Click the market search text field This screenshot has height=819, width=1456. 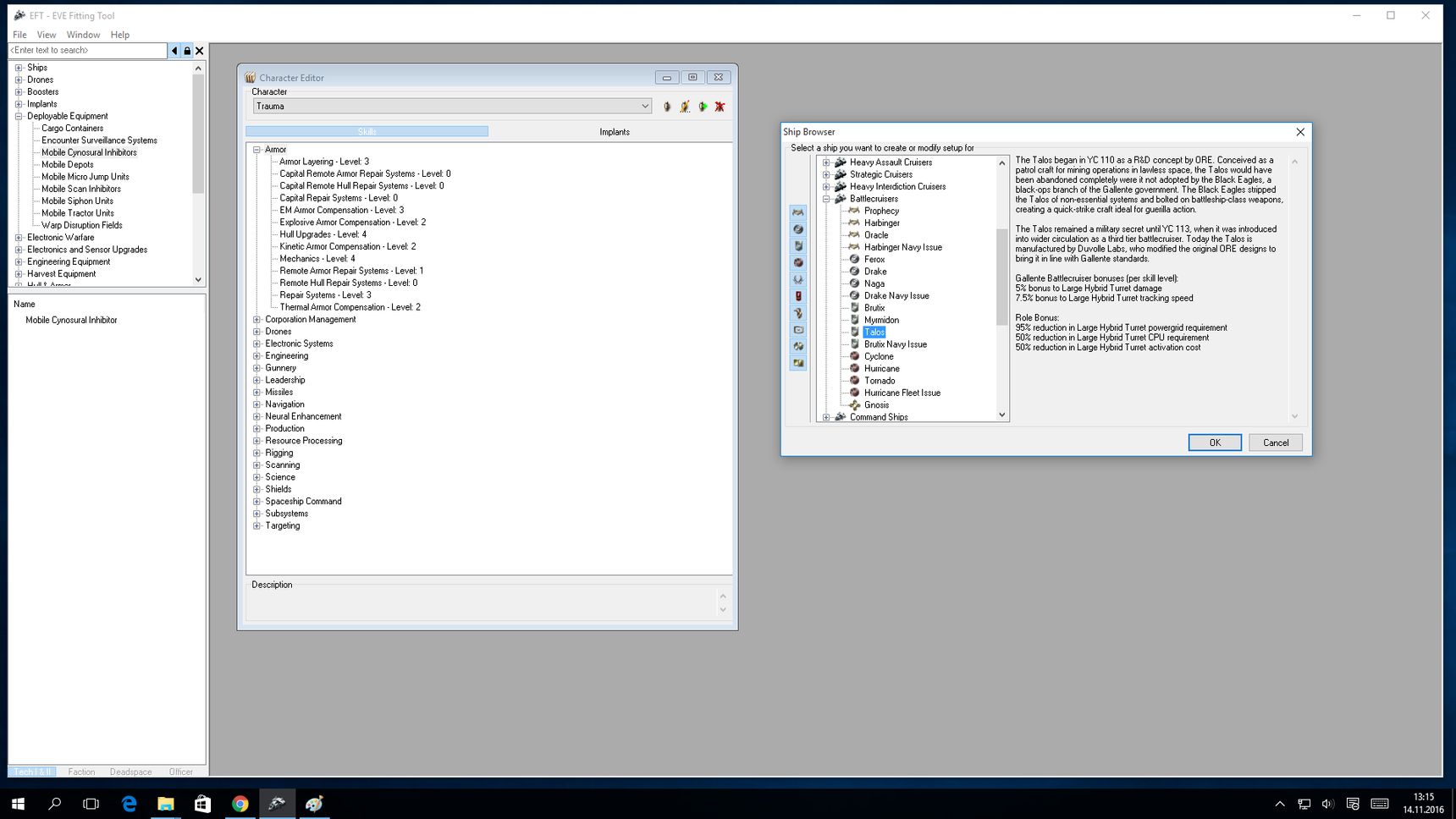pyautogui.click(x=87, y=51)
